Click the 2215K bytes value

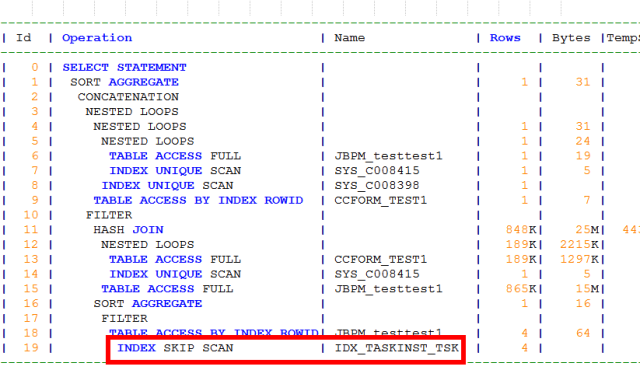(x=579, y=244)
